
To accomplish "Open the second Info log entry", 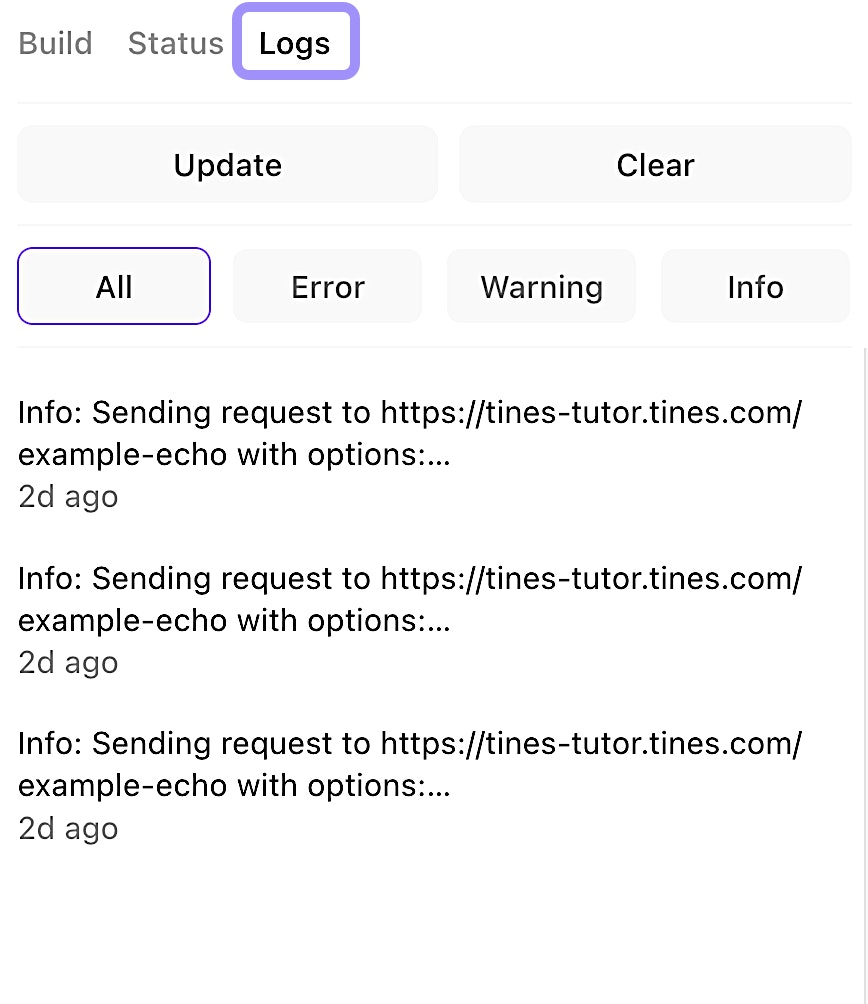I will click(x=300, y=599).
